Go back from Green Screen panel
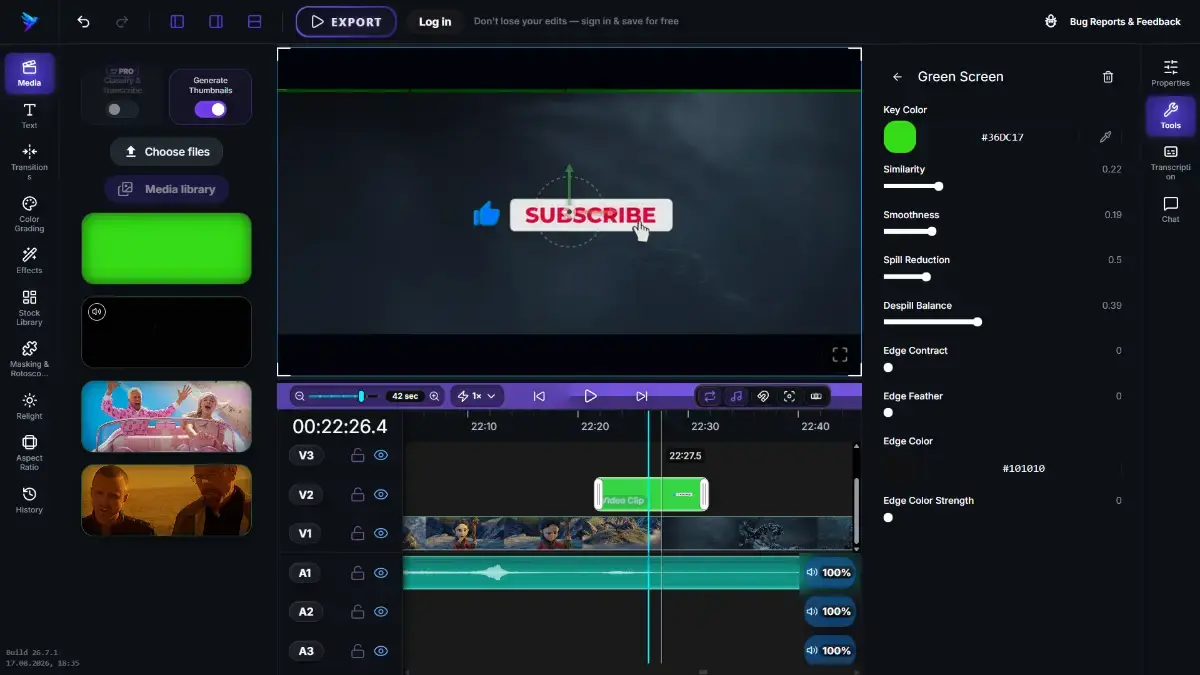Image resolution: width=1200 pixels, height=675 pixels. coord(897,77)
